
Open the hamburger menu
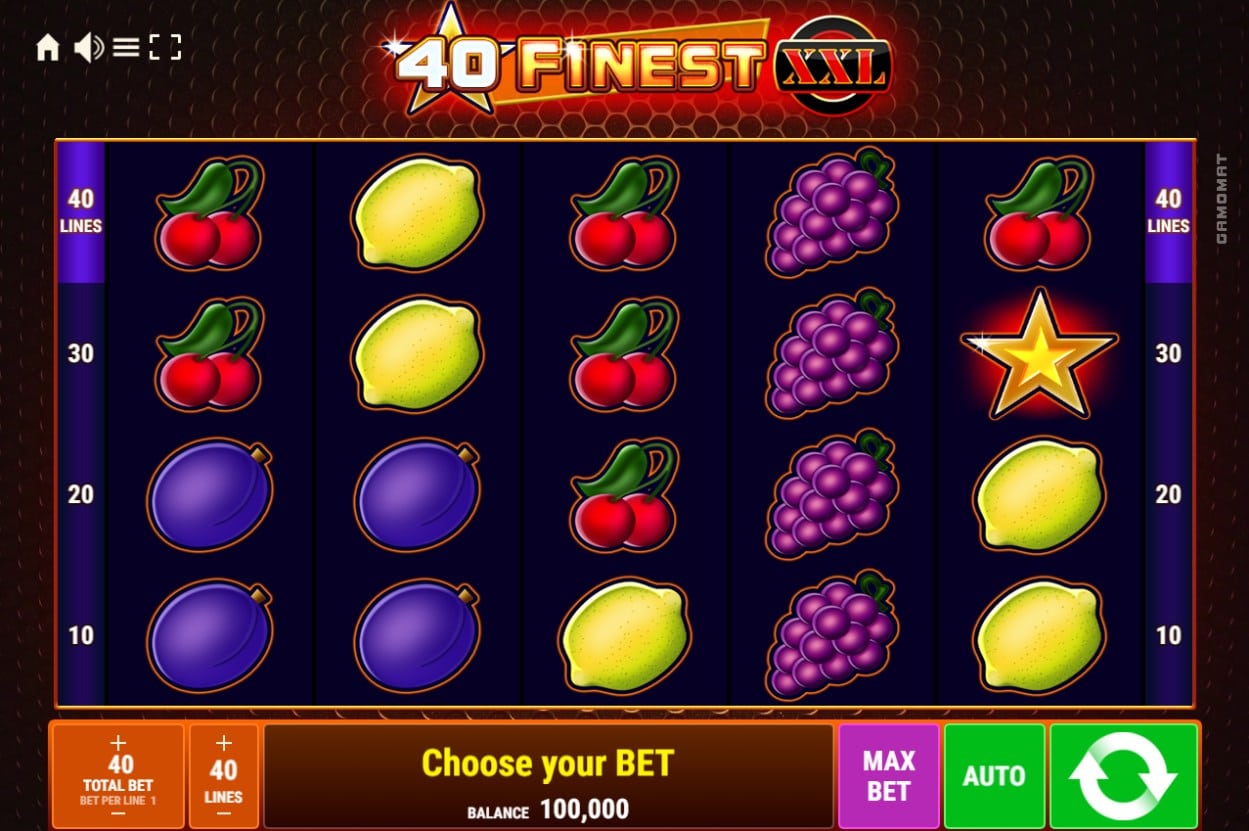125,47
